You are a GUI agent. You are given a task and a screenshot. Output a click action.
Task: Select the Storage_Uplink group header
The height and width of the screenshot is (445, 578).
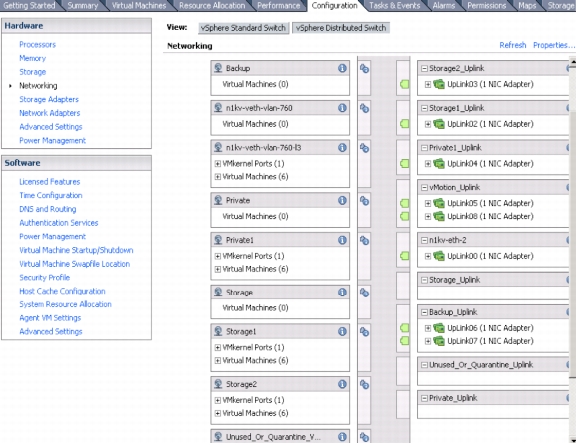494,280
